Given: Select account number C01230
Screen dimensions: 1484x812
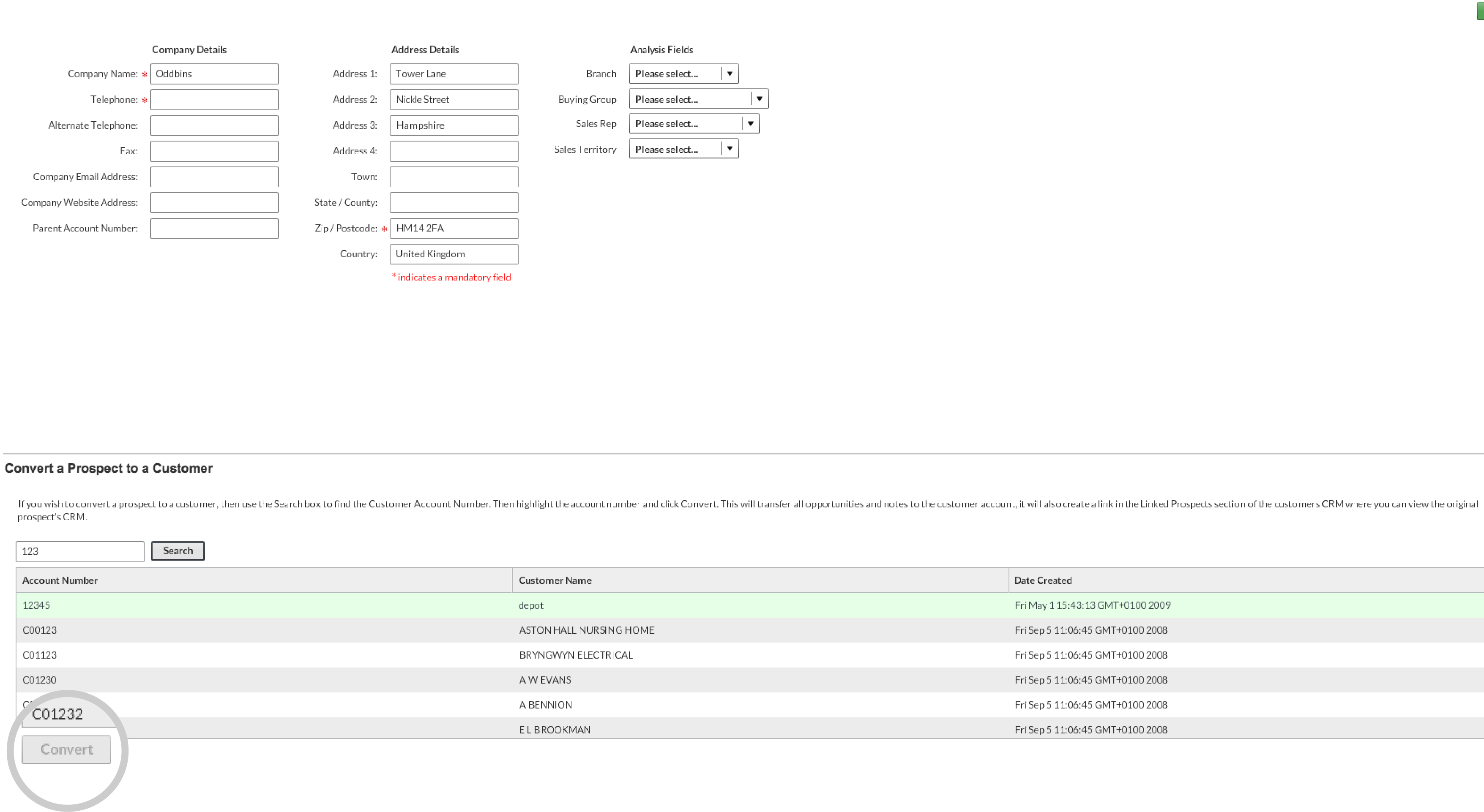Looking at the screenshot, I should tap(39, 680).
